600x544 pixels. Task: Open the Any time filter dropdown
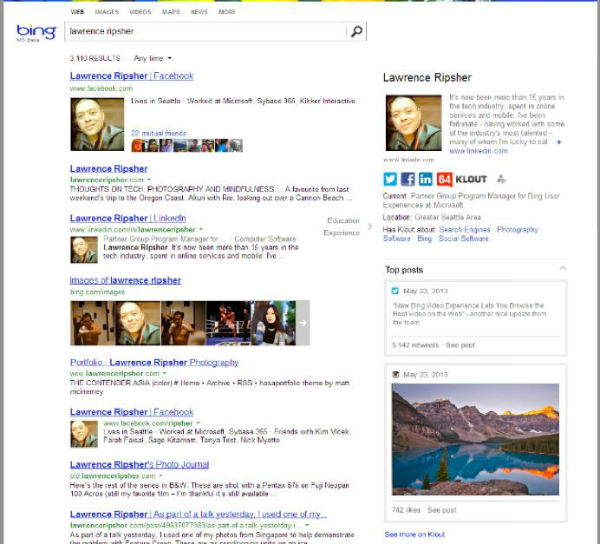[153, 58]
